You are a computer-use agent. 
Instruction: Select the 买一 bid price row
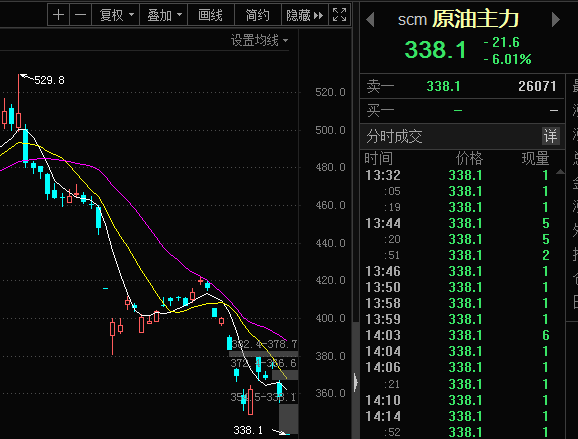pos(462,111)
